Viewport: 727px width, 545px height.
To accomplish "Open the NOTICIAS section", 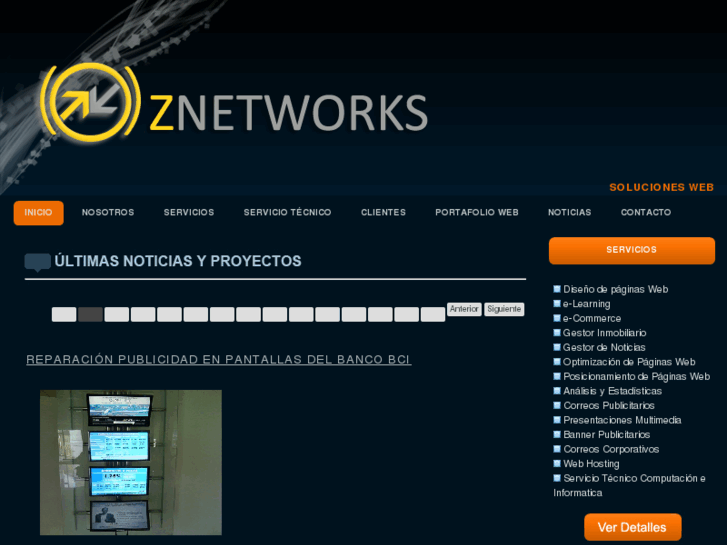I will [569, 212].
